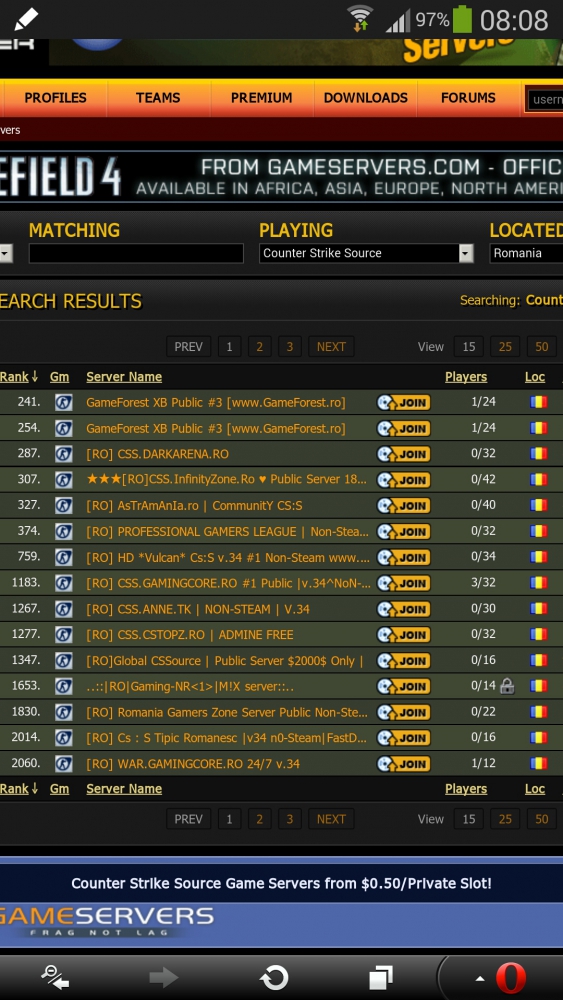Screen dimensions: 563x1000
Task: Click JOIN icon for AsTrAmAnIa.ro server
Action: (x=404, y=506)
